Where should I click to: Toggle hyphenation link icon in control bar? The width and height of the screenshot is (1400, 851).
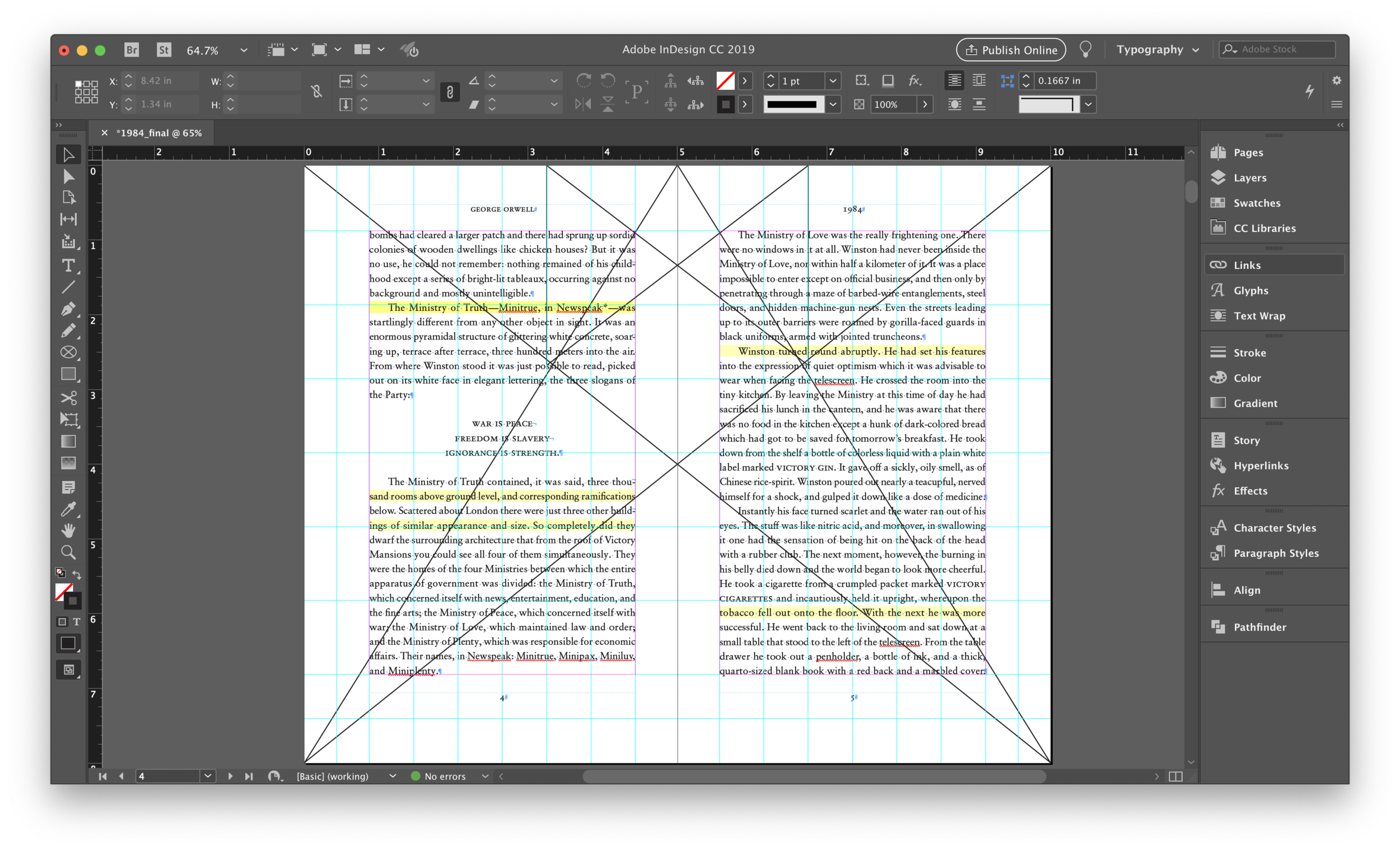(451, 91)
